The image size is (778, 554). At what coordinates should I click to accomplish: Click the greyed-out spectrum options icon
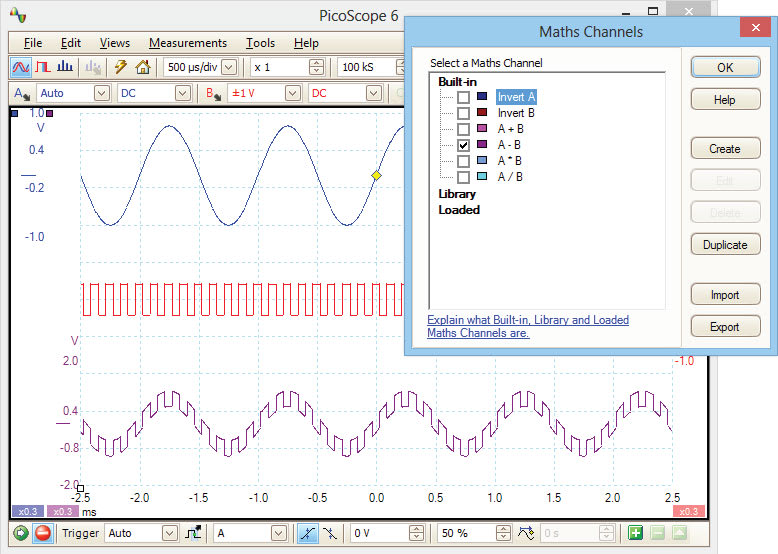(93, 67)
